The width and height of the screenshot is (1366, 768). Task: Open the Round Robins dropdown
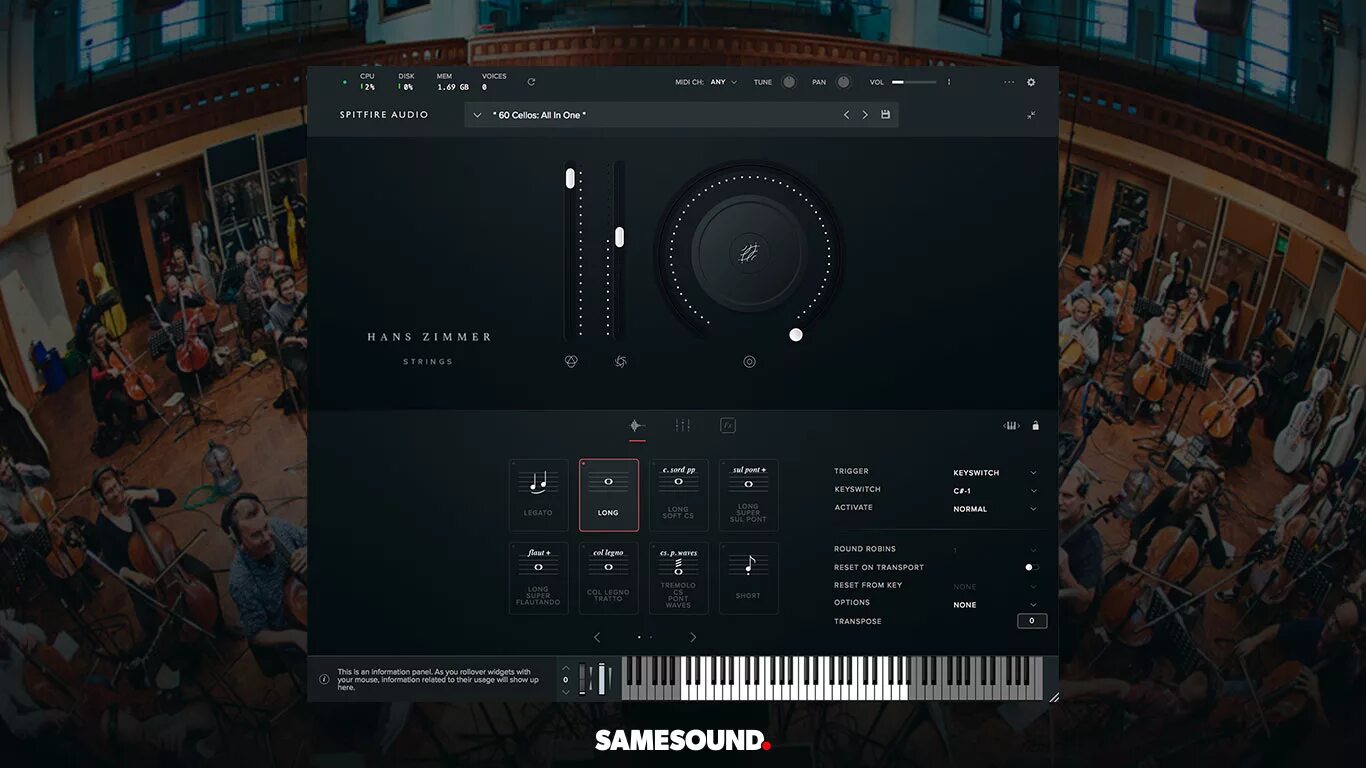coord(994,550)
